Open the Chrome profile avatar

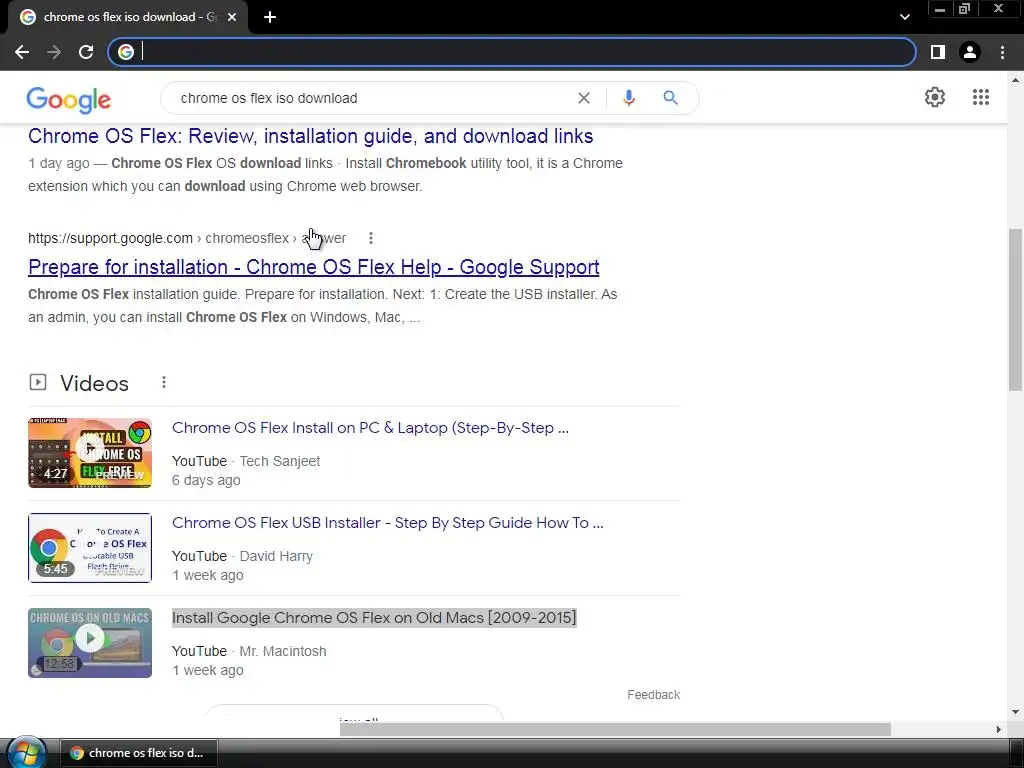pos(970,52)
